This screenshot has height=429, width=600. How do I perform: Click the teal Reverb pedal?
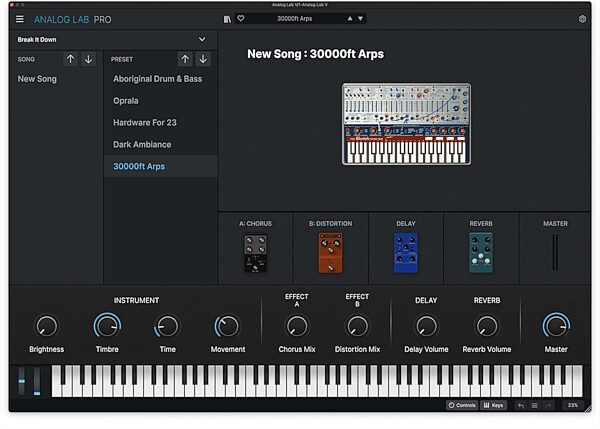tap(481, 253)
